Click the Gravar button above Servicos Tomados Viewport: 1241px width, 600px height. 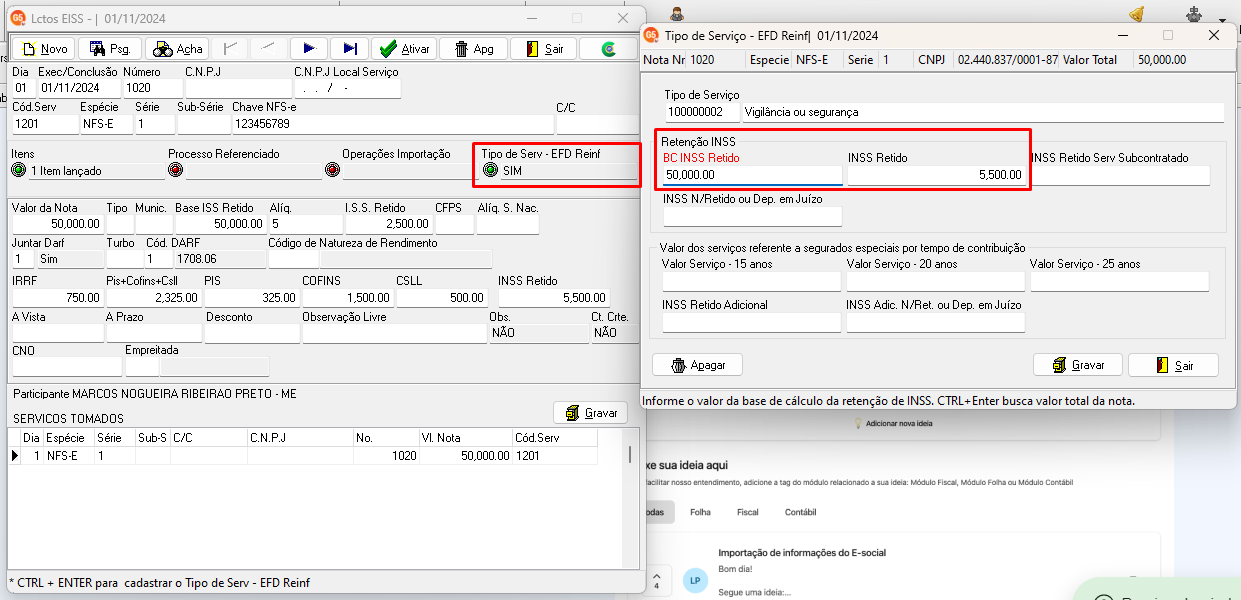pos(590,412)
